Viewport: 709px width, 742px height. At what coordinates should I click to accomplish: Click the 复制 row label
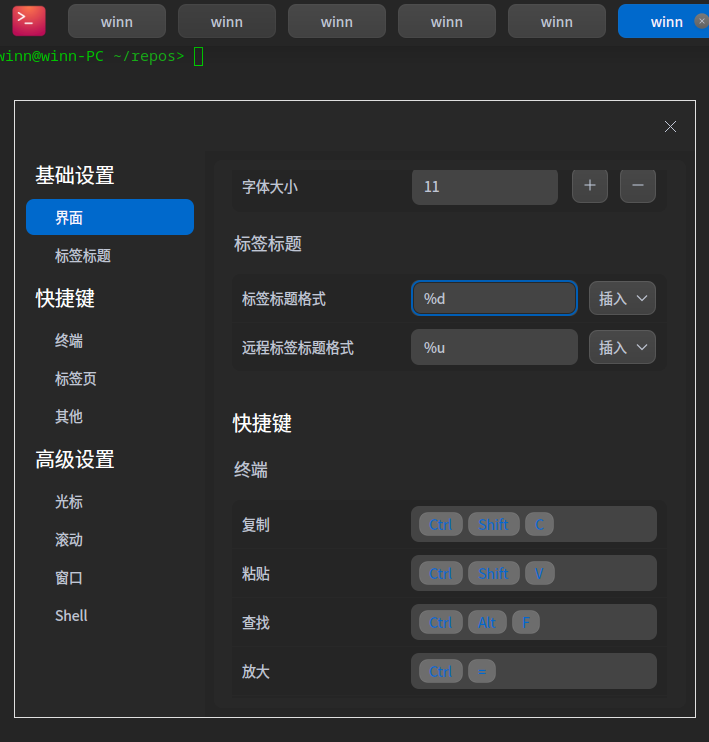[x=256, y=525]
